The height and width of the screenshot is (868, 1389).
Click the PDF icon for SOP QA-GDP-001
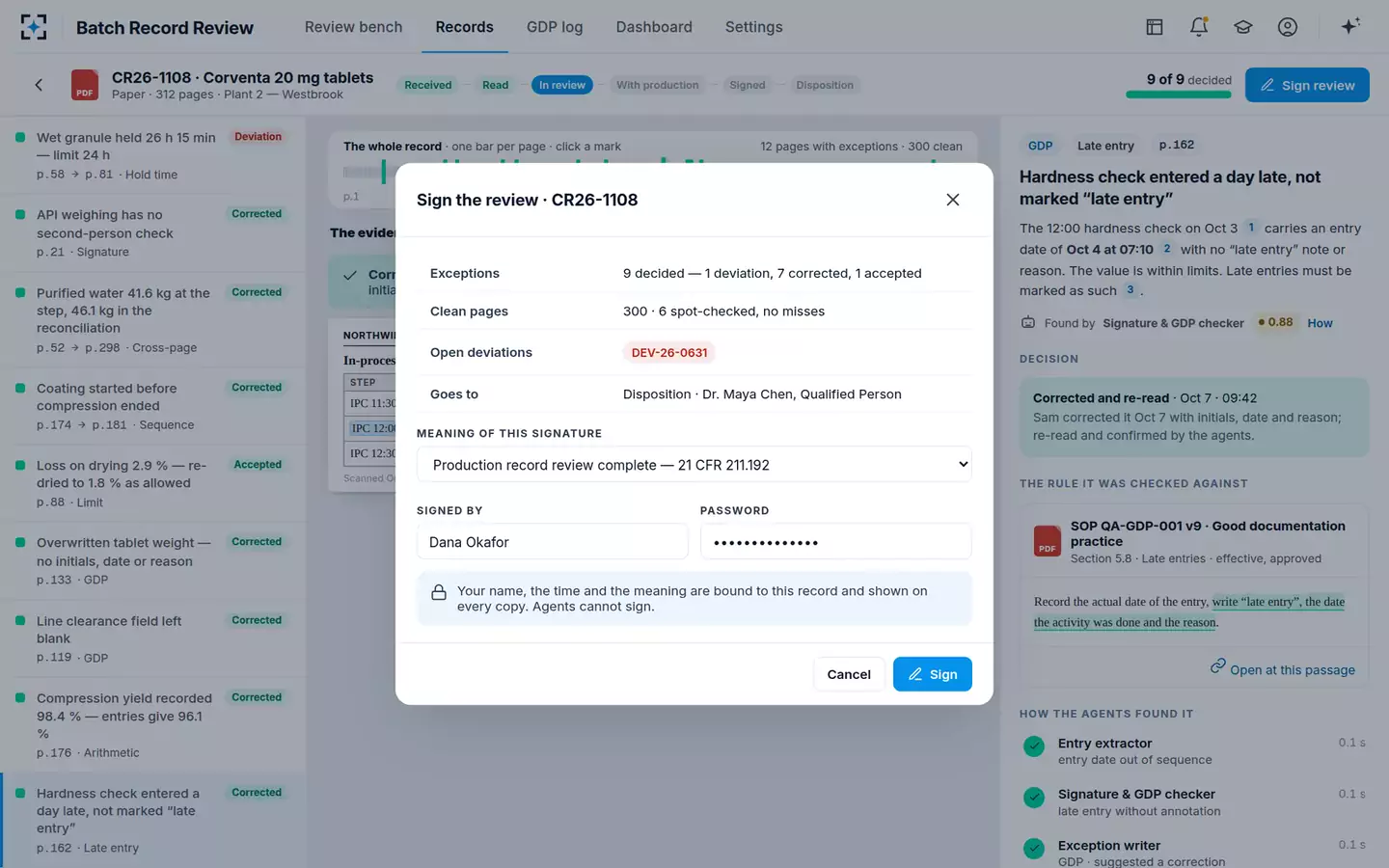[x=1048, y=540]
